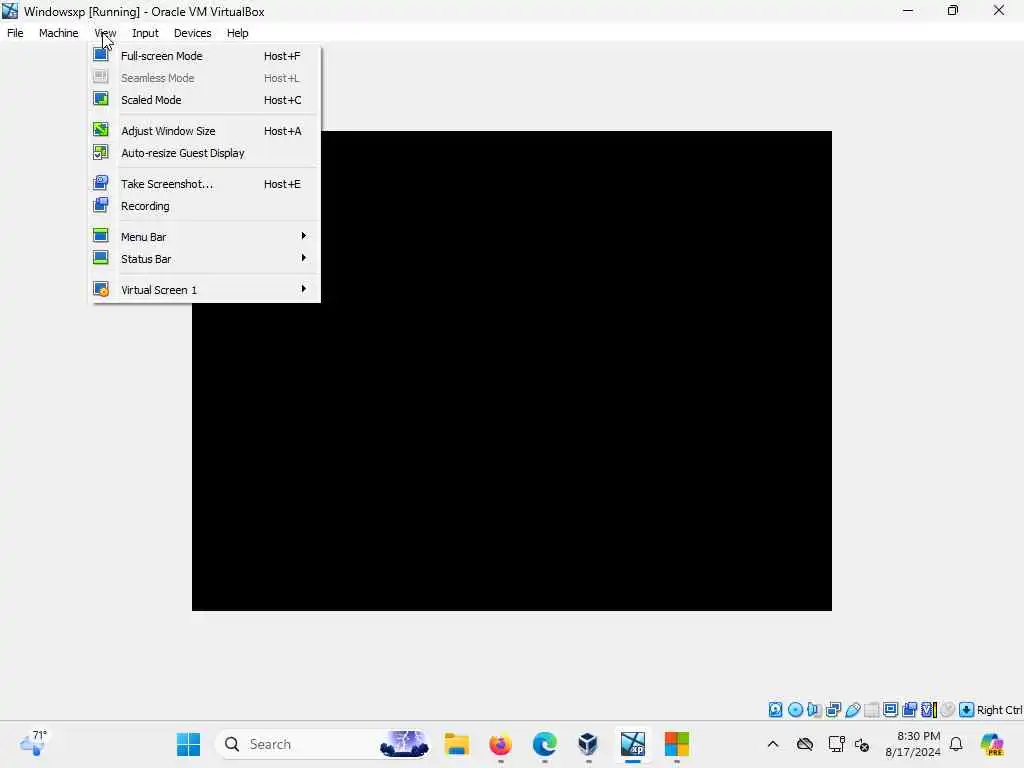Open the Input menu
Viewport: 1024px width, 768px height.
point(145,33)
